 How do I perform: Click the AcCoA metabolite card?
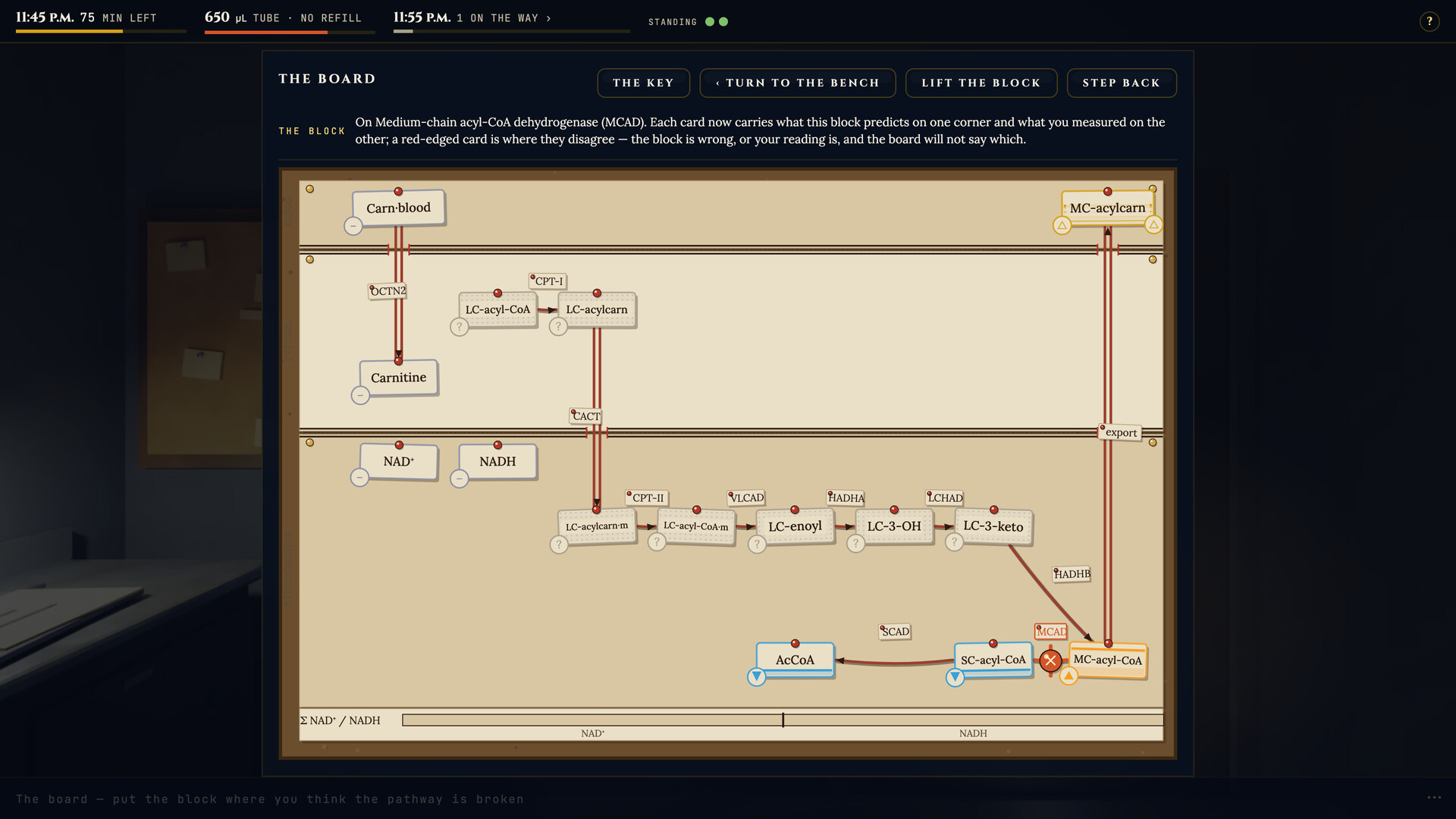pyautogui.click(x=795, y=660)
